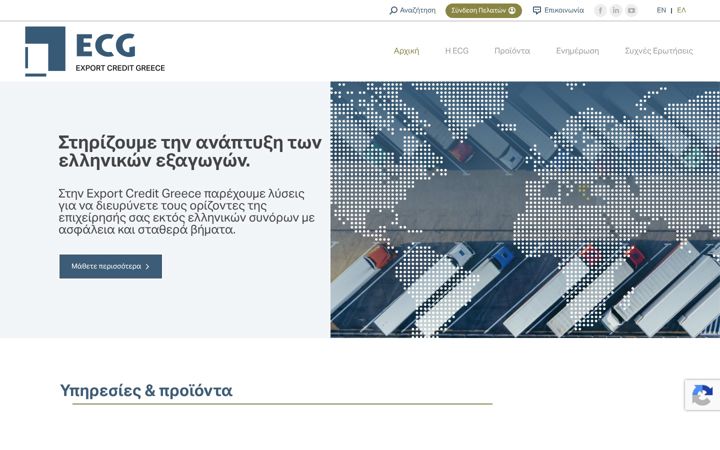Open the Συχνές Ερωτήσεις menu item

click(659, 51)
